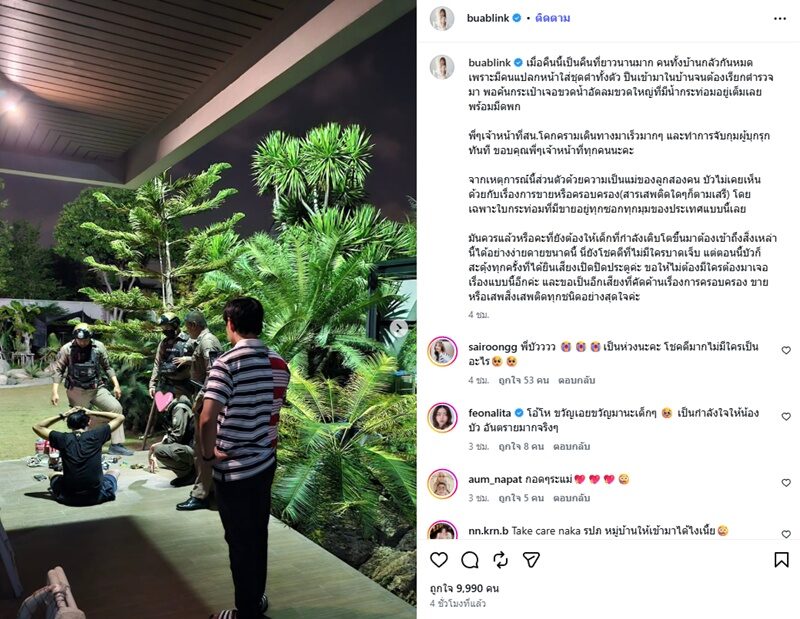The image size is (800, 619).
Task: Open sairoongg's profile picture
Action: (x=442, y=352)
